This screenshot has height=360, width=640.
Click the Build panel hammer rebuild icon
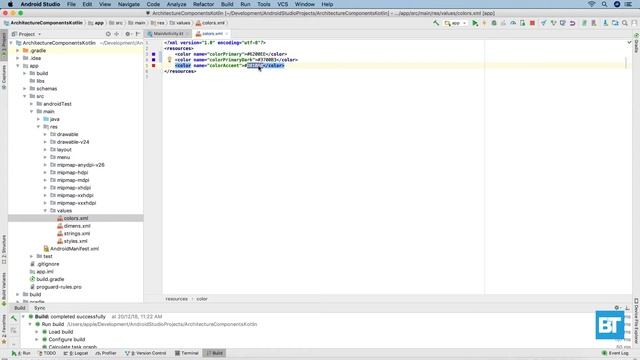(x=13, y=318)
